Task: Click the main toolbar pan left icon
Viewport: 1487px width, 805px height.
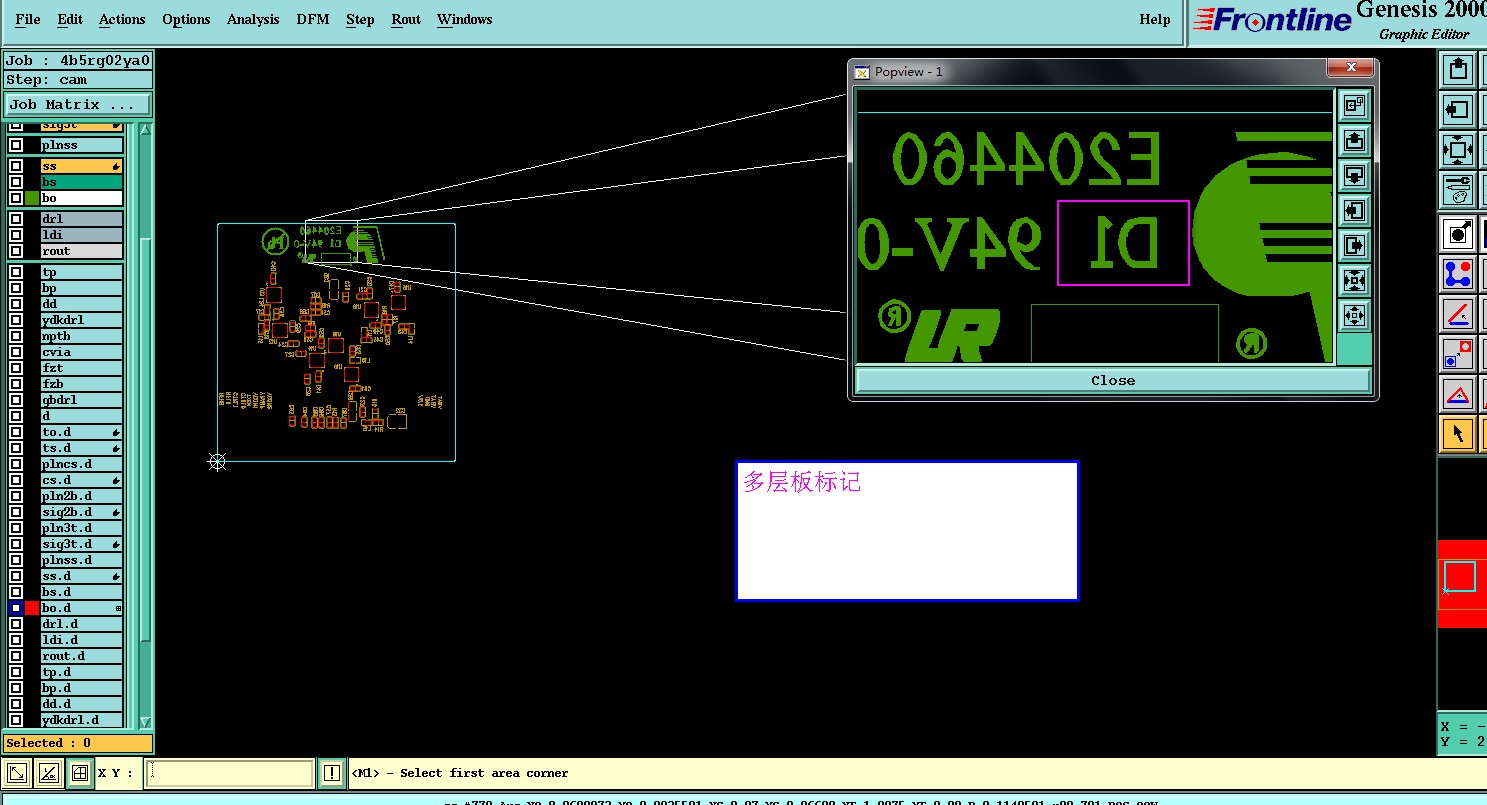Action: click(1458, 110)
